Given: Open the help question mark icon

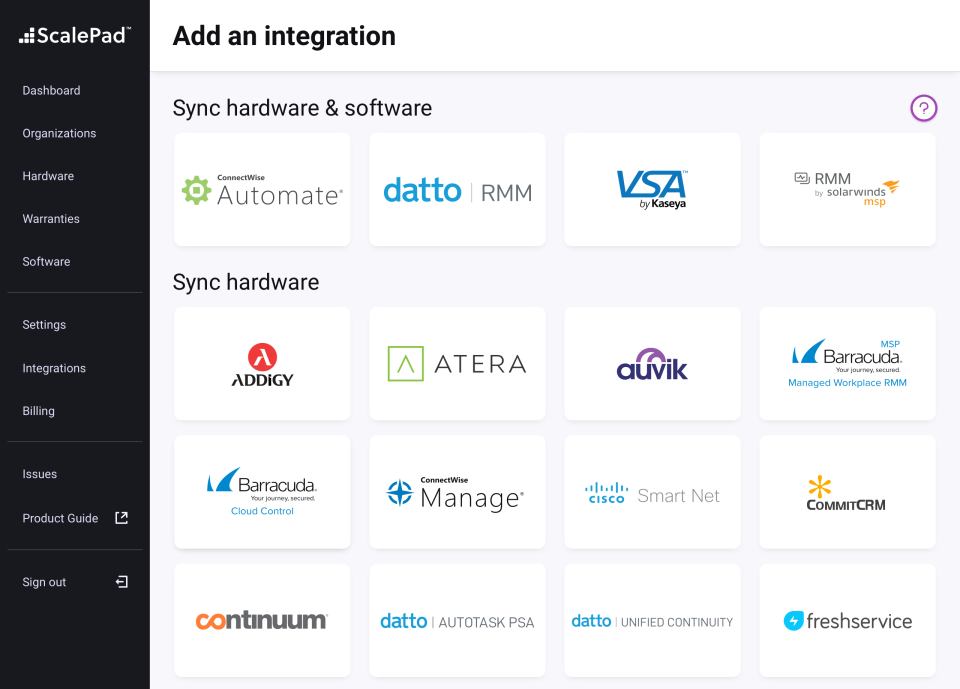Looking at the screenshot, I should click(x=923, y=108).
